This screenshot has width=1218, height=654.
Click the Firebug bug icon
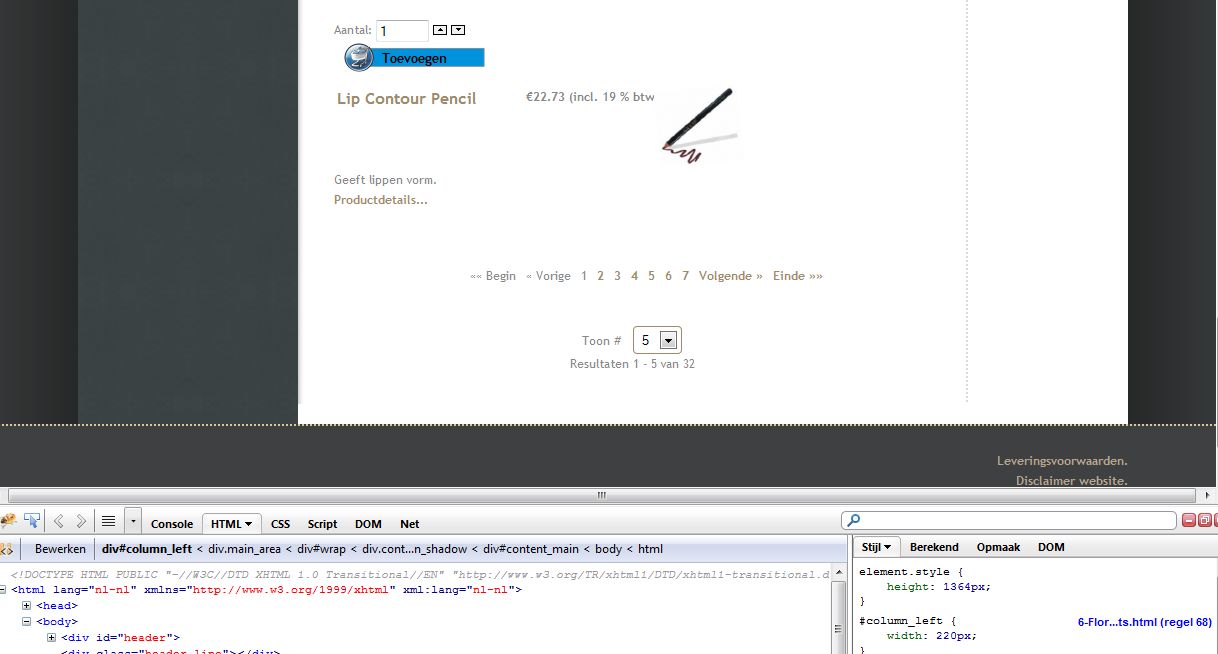(x=8, y=521)
